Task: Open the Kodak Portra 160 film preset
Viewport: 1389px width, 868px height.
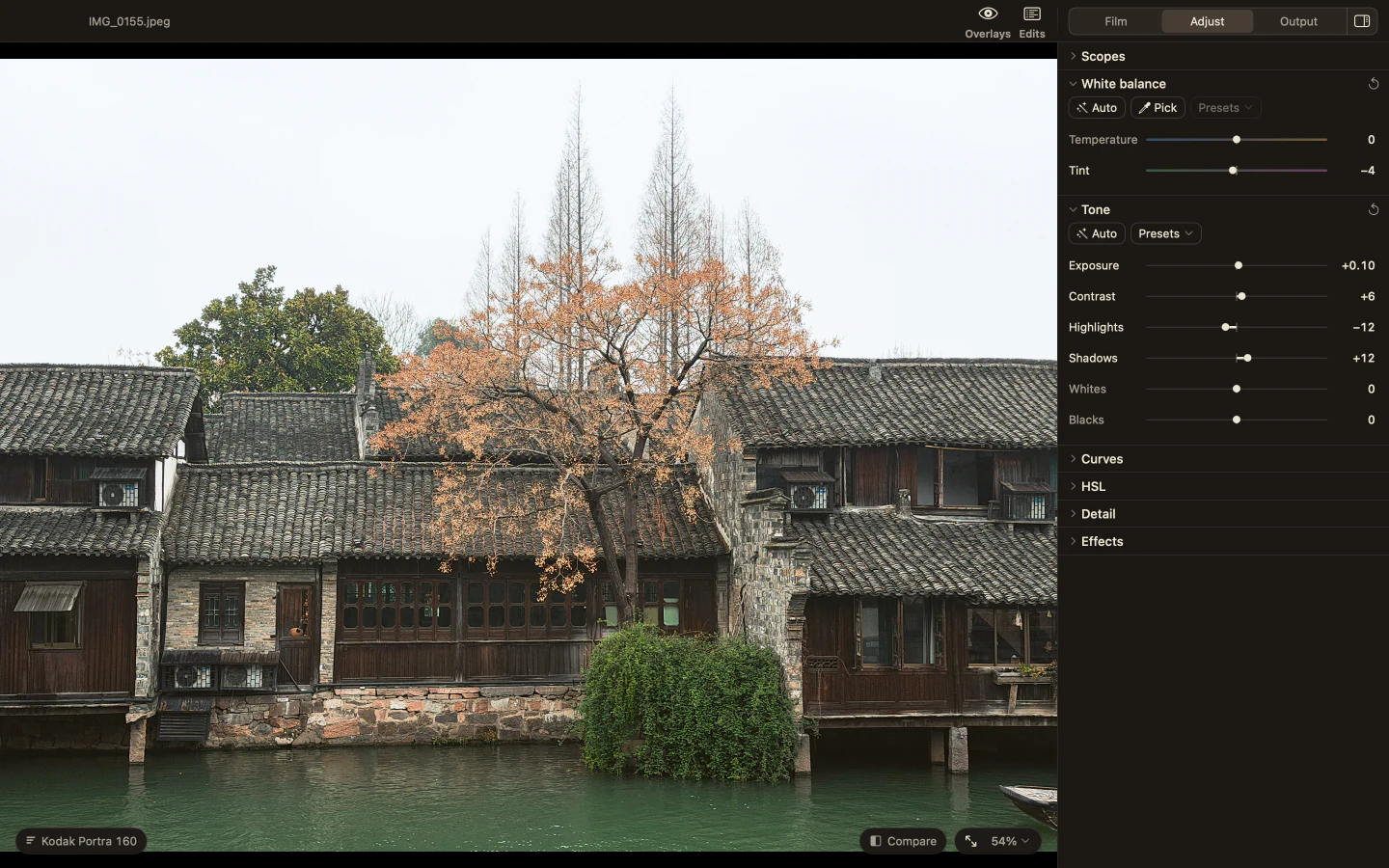Action: (x=81, y=841)
